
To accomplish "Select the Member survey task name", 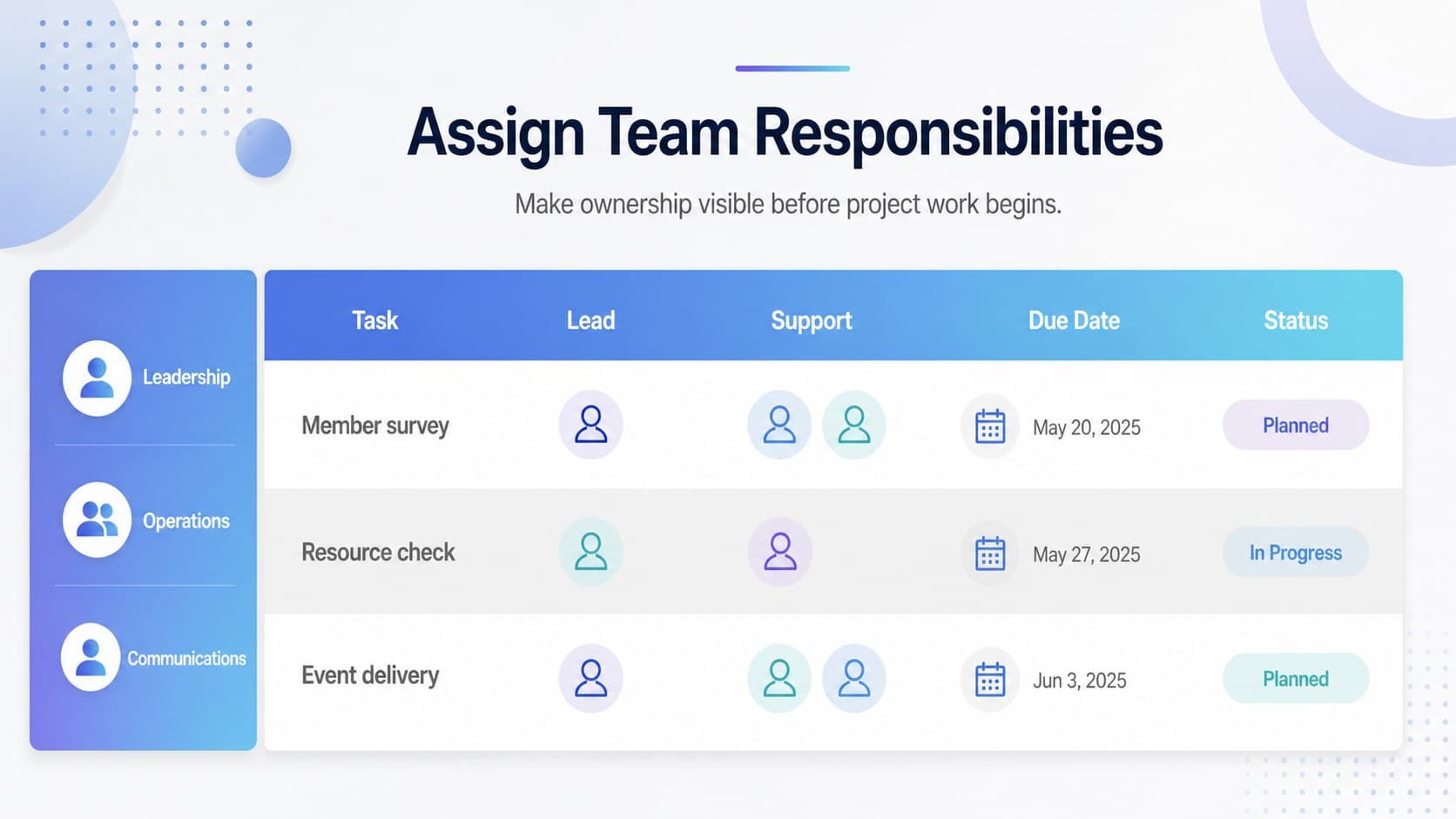I will point(375,426).
